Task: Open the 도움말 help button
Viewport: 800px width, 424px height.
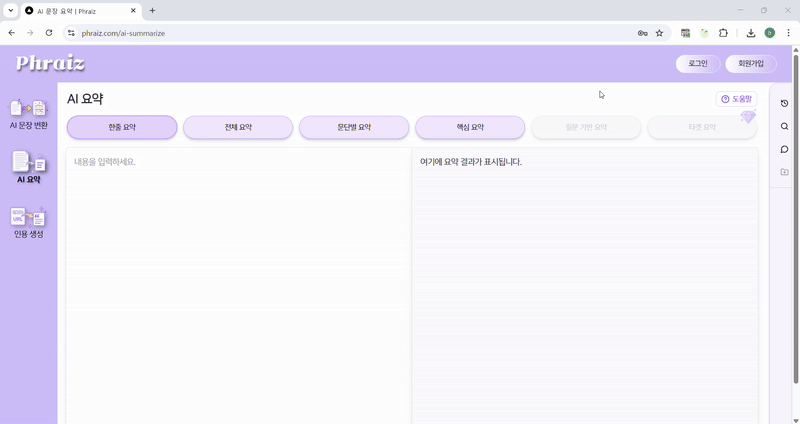Action: 736,99
